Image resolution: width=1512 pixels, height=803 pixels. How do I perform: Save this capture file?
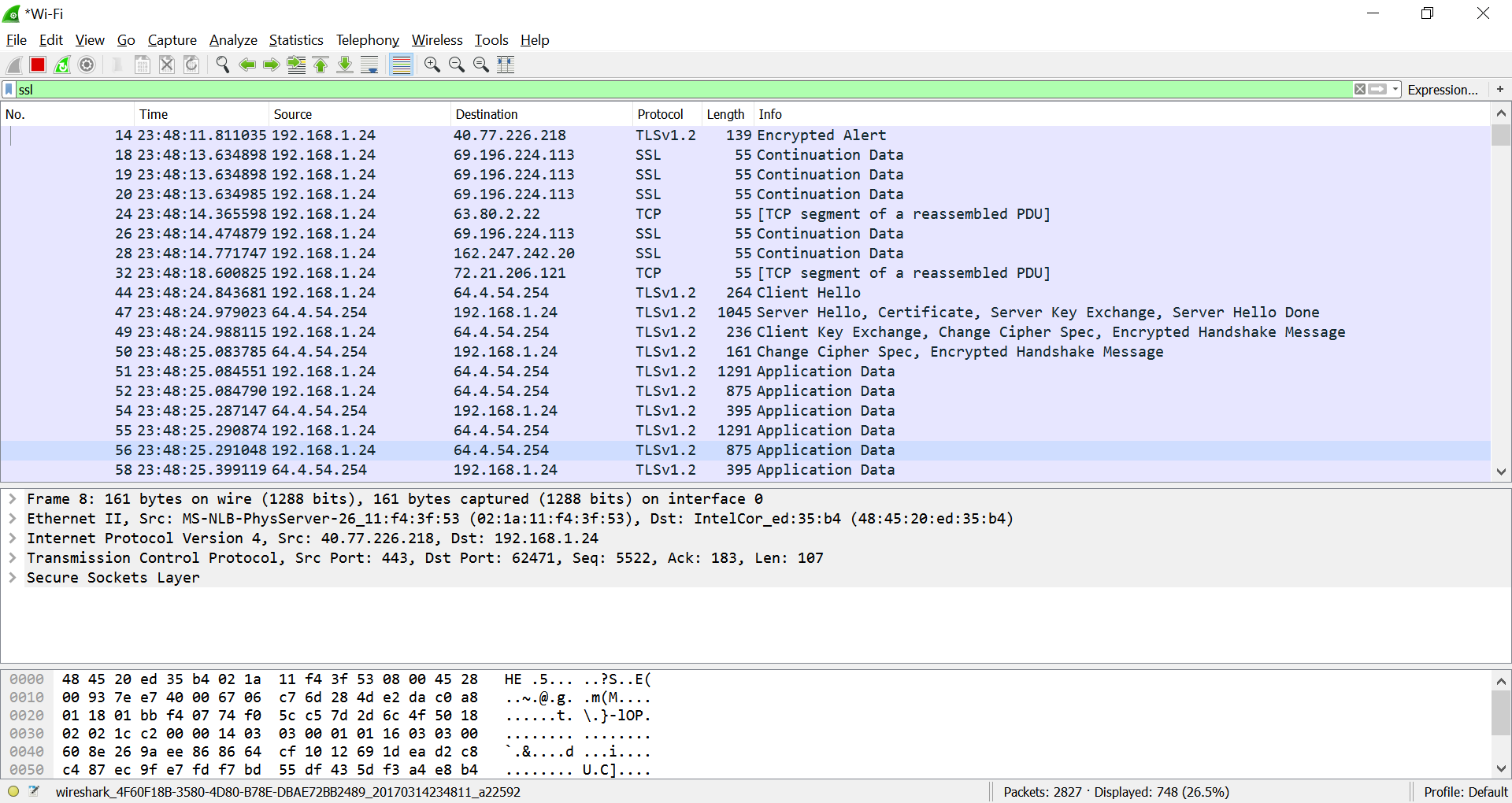(x=143, y=65)
